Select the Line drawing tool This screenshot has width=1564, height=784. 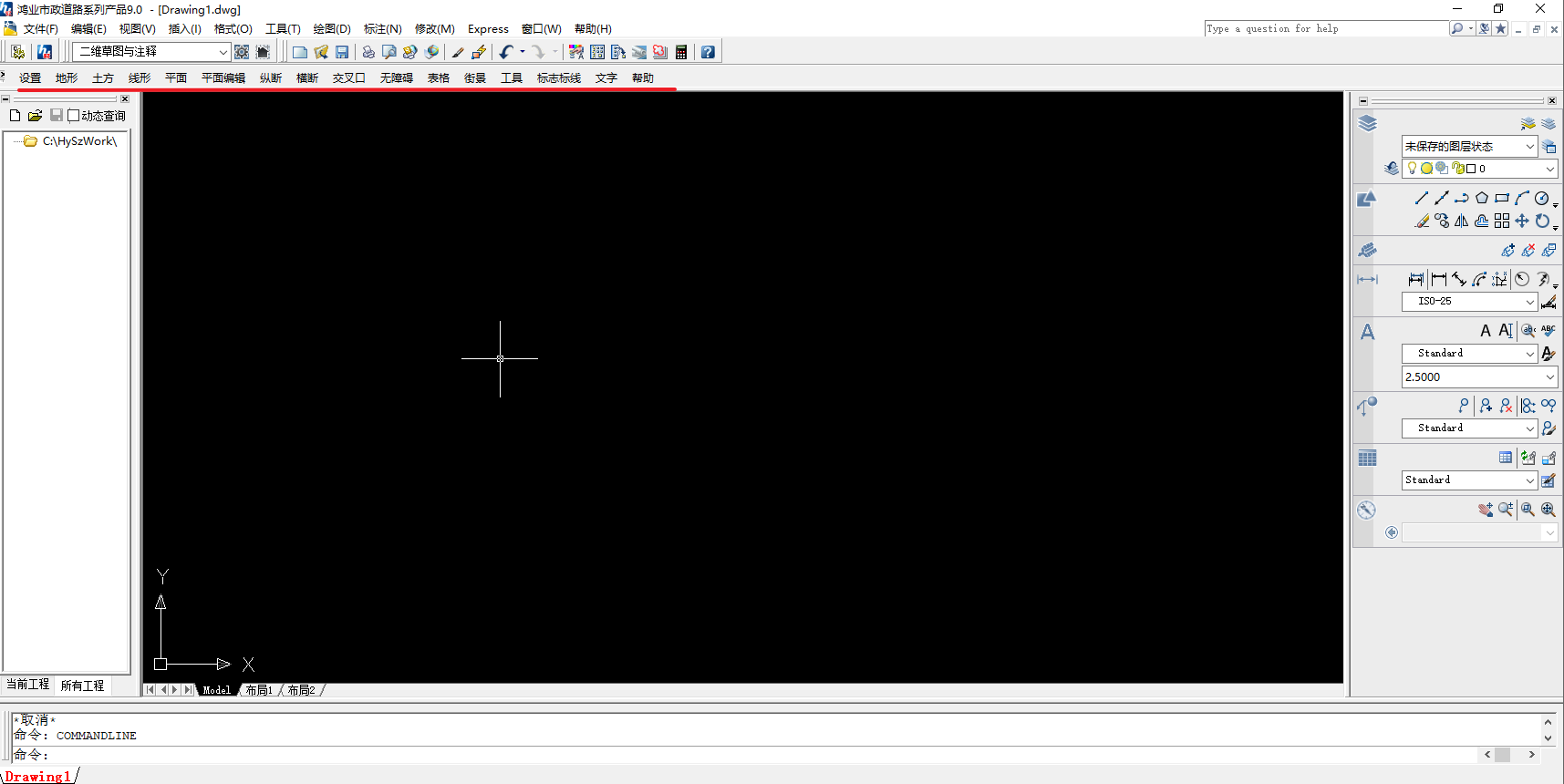[1421, 198]
